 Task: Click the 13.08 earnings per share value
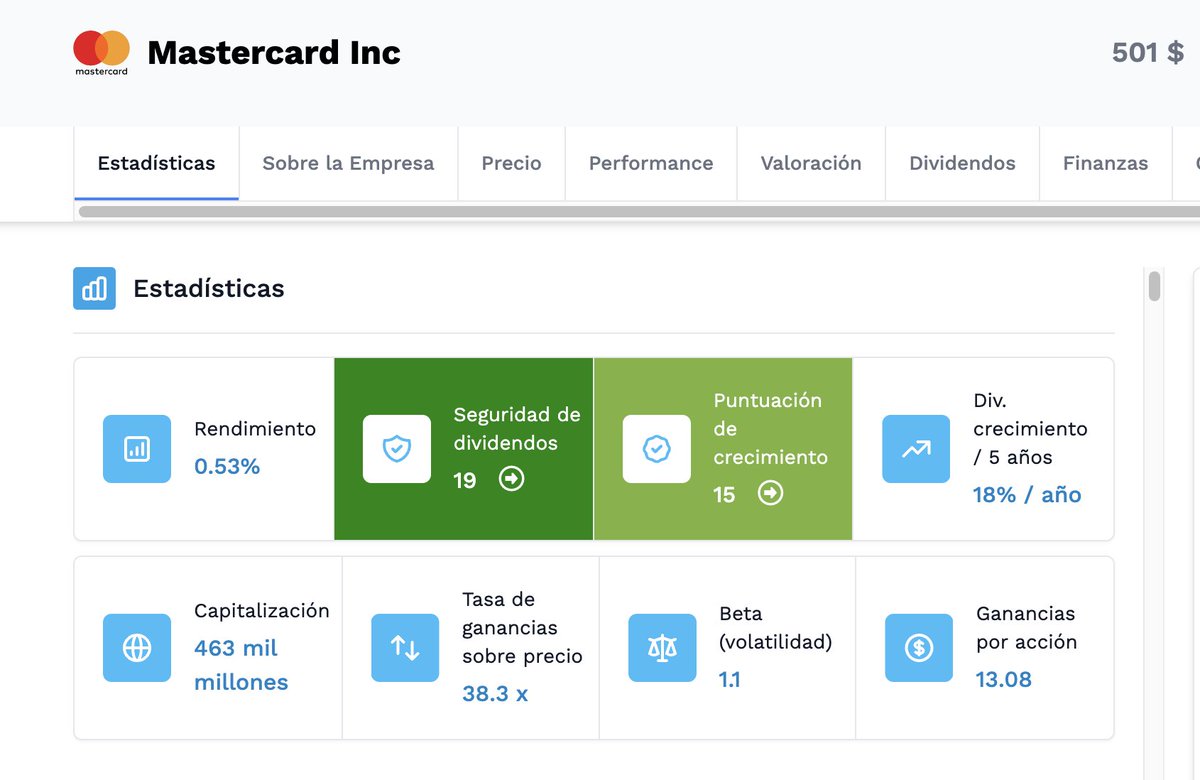1004,680
